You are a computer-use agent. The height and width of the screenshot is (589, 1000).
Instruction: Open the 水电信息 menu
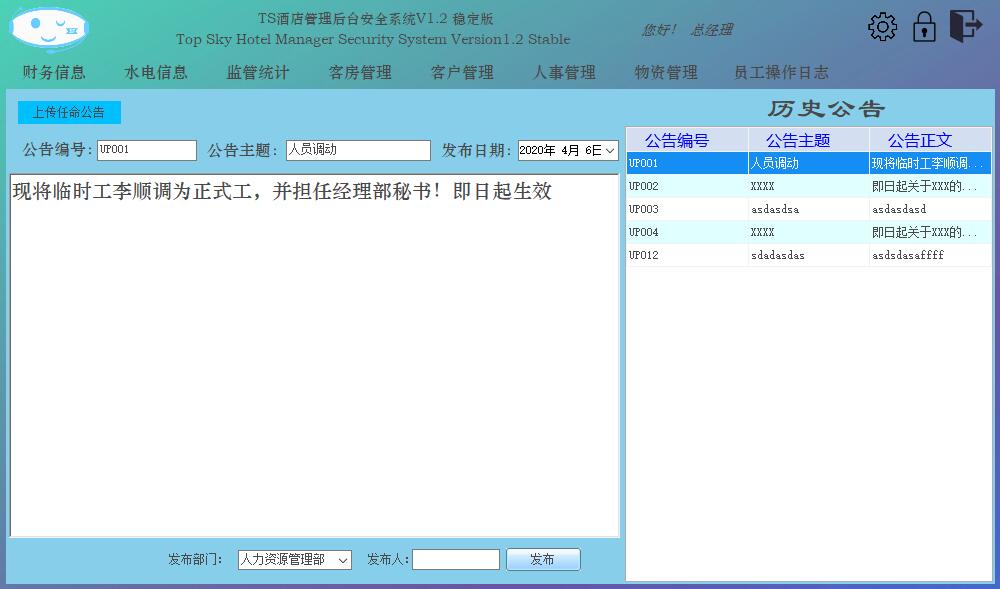point(156,72)
